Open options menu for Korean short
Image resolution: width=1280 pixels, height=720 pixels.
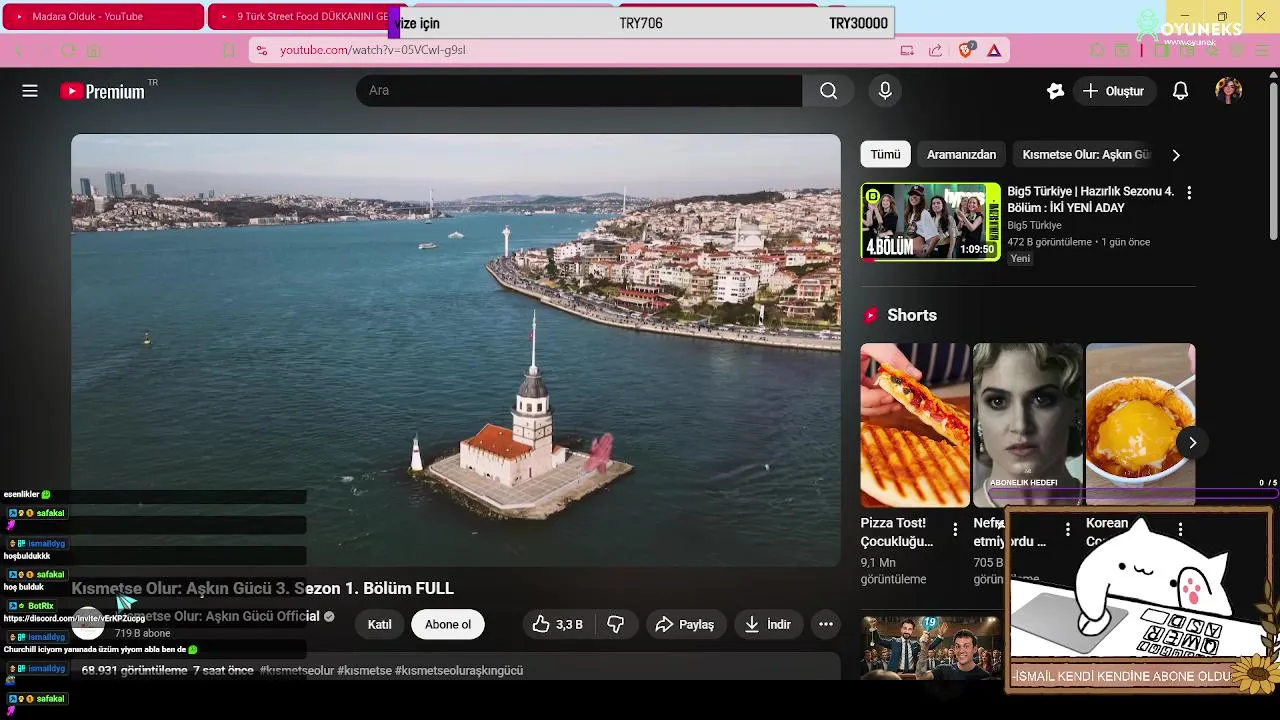pos(1181,529)
